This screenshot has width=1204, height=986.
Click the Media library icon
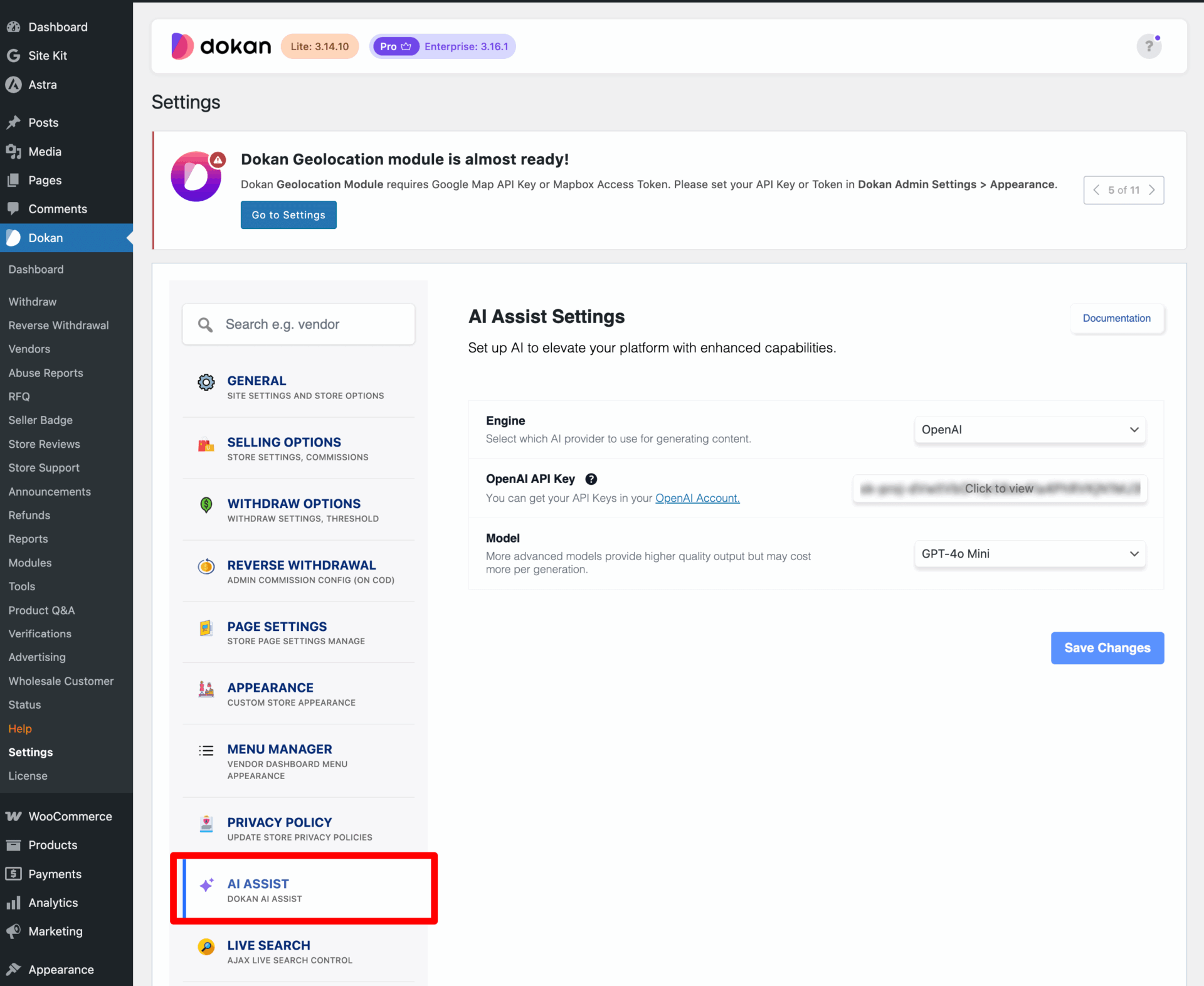pos(14,151)
